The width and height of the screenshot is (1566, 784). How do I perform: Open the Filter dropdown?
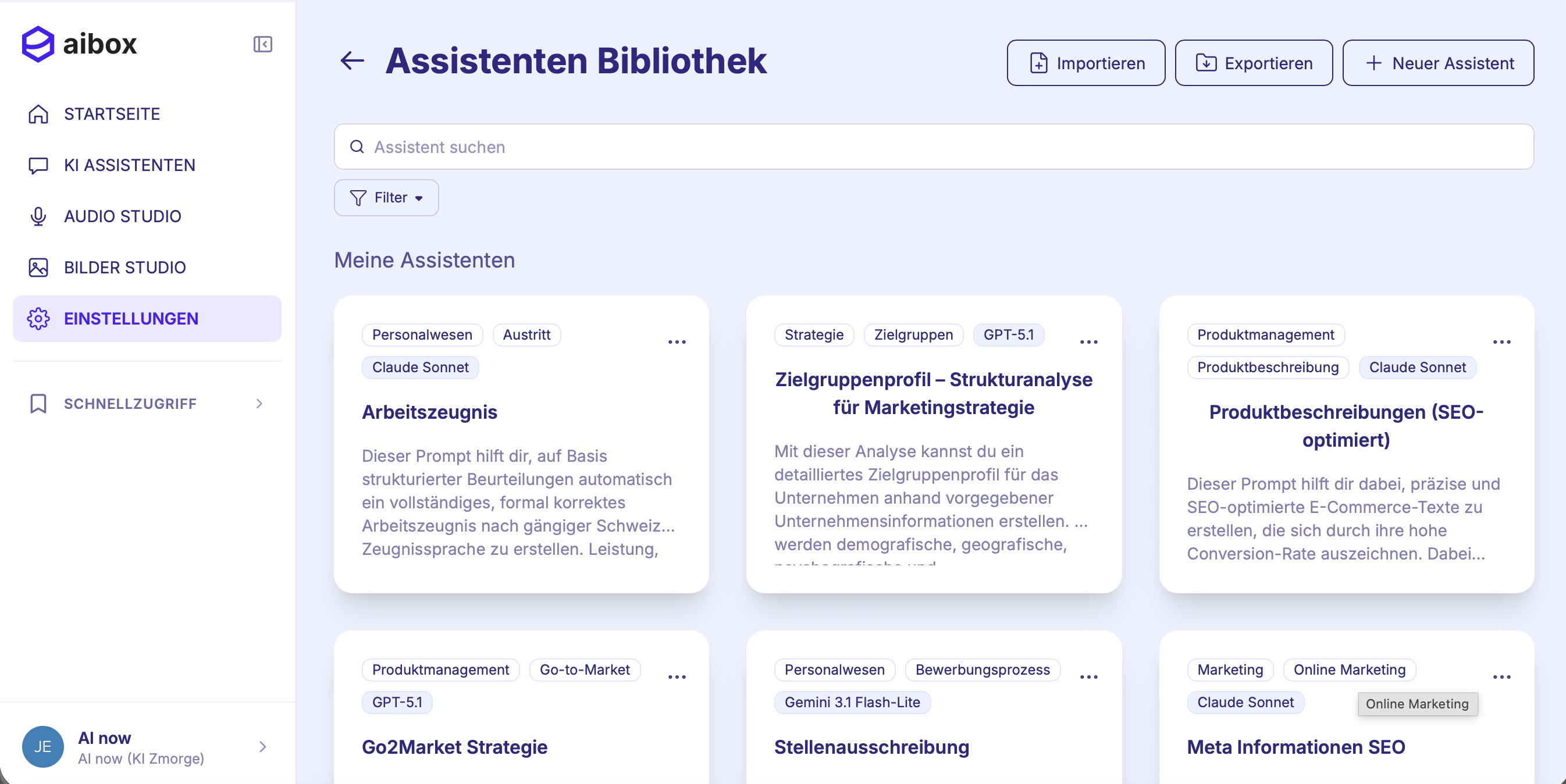coord(386,198)
